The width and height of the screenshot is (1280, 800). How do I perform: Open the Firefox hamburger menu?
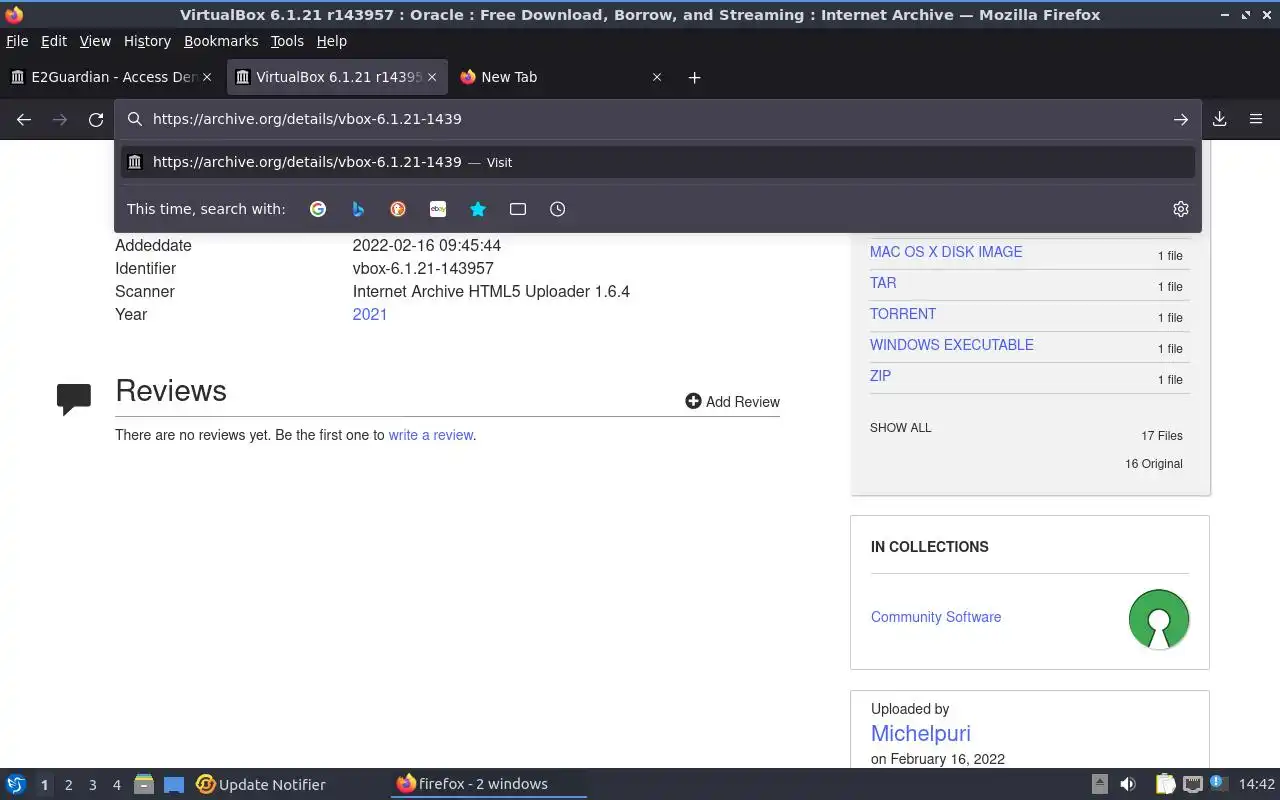[x=1256, y=119]
